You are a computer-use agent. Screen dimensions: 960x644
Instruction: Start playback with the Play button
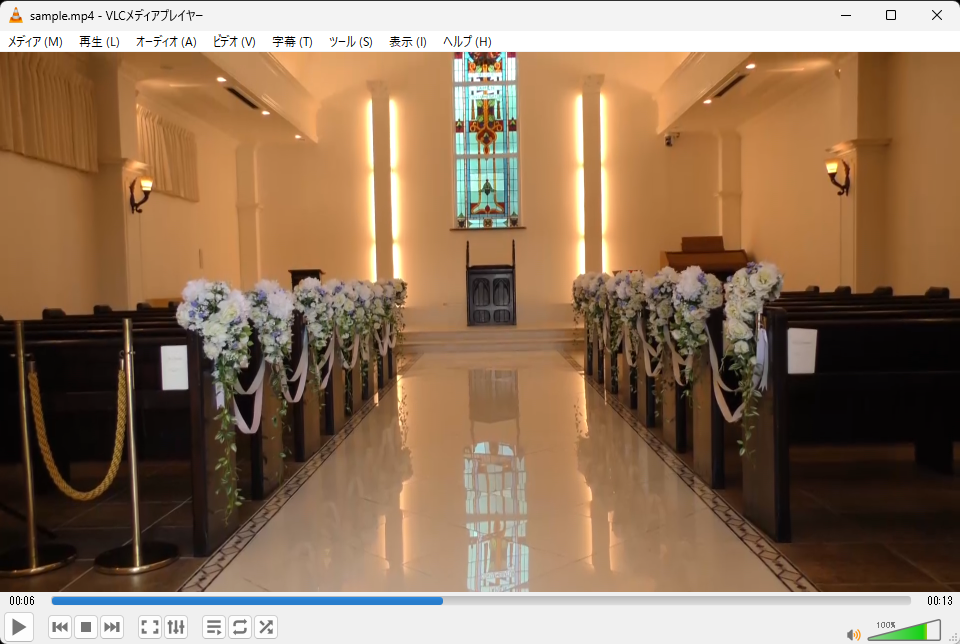(18, 627)
